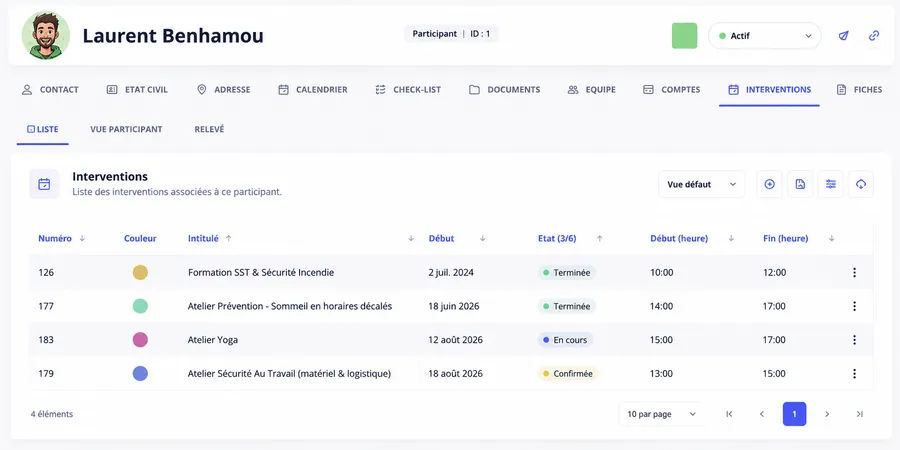Screen dimensions: 900x450
Task: Open the Comptes tab
Action: tap(672, 90)
